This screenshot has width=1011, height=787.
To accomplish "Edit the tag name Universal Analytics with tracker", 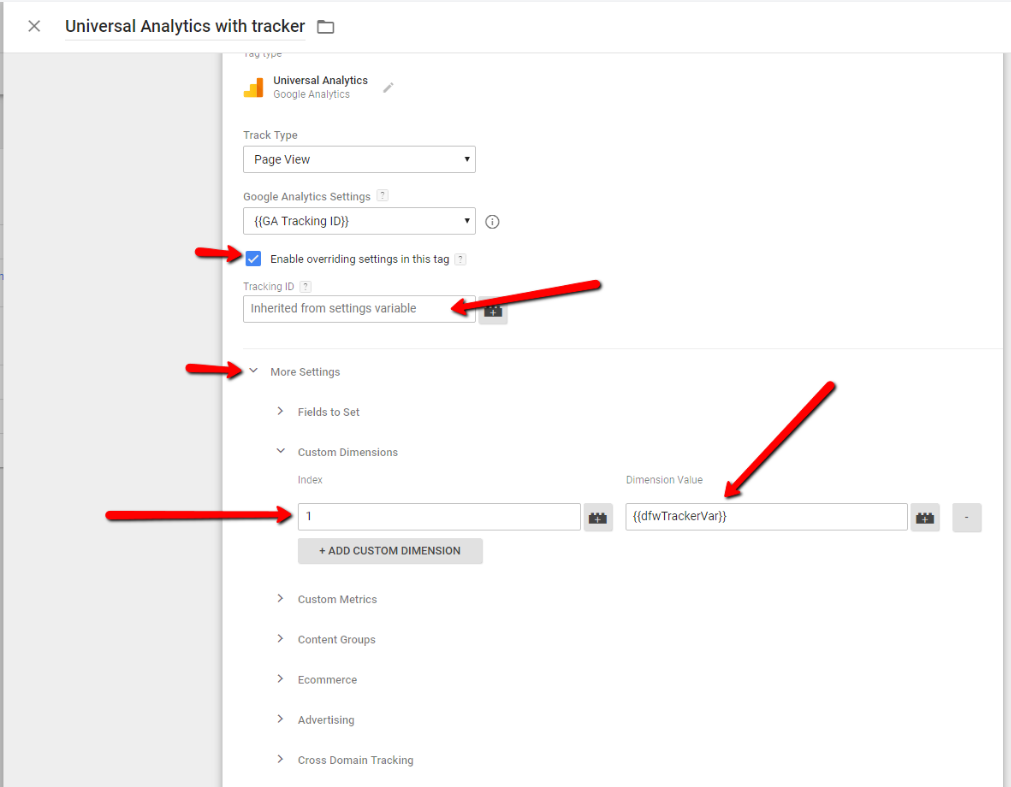I will tap(185, 26).
